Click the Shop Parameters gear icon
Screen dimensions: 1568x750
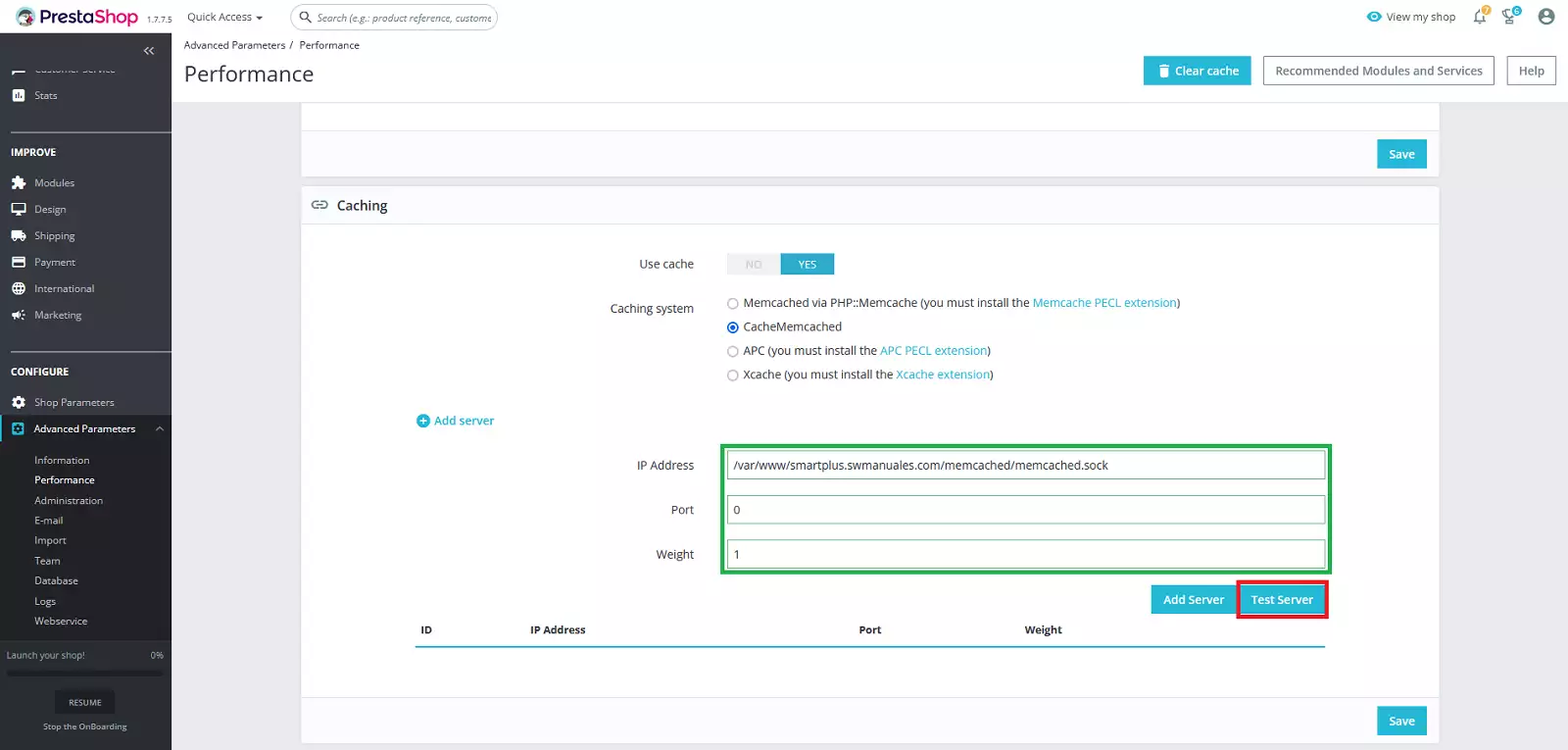click(x=19, y=403)
